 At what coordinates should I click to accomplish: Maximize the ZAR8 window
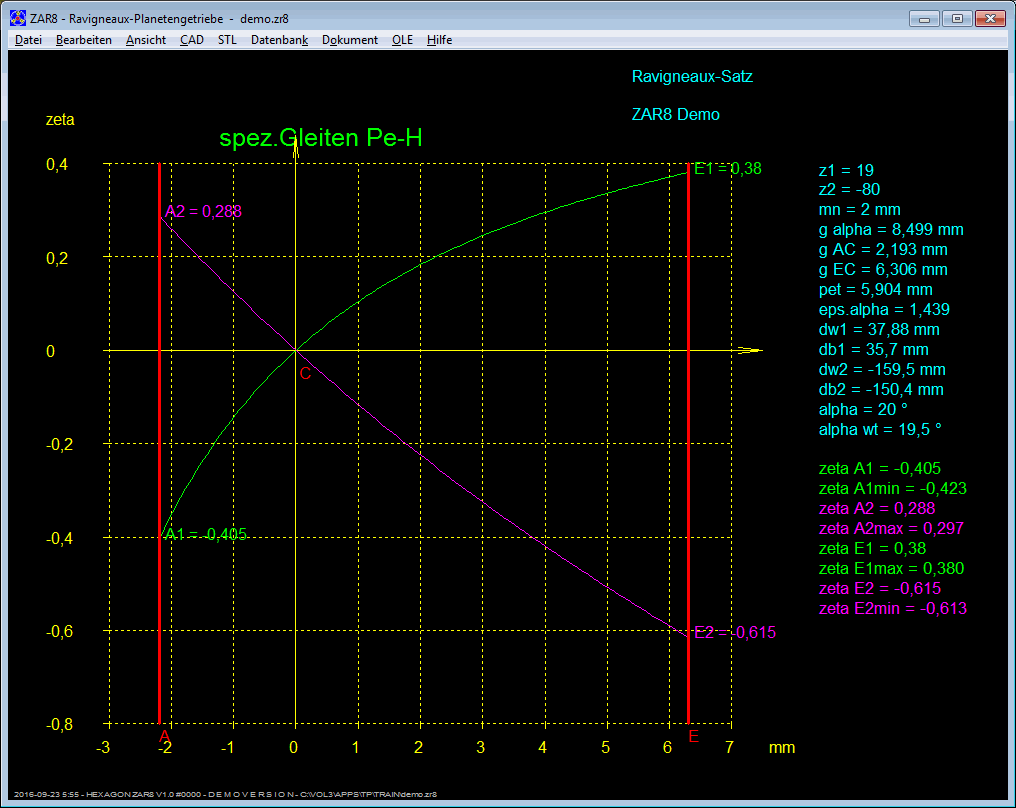coord(957,18)
